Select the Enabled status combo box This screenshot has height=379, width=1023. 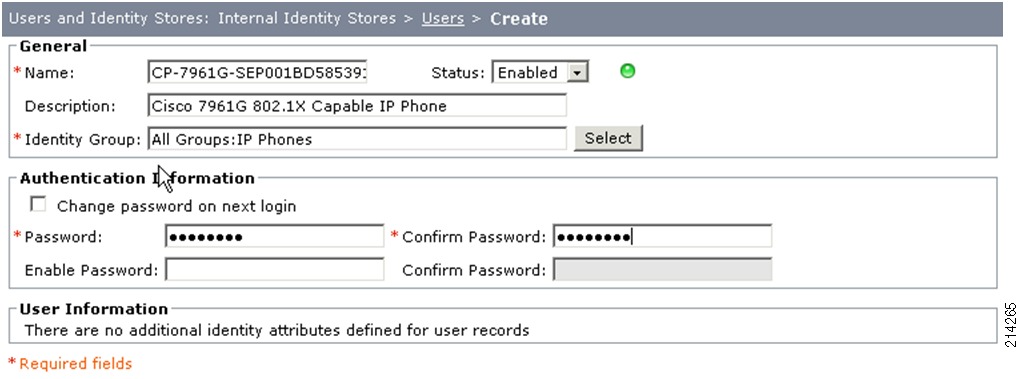click(540, 73)
